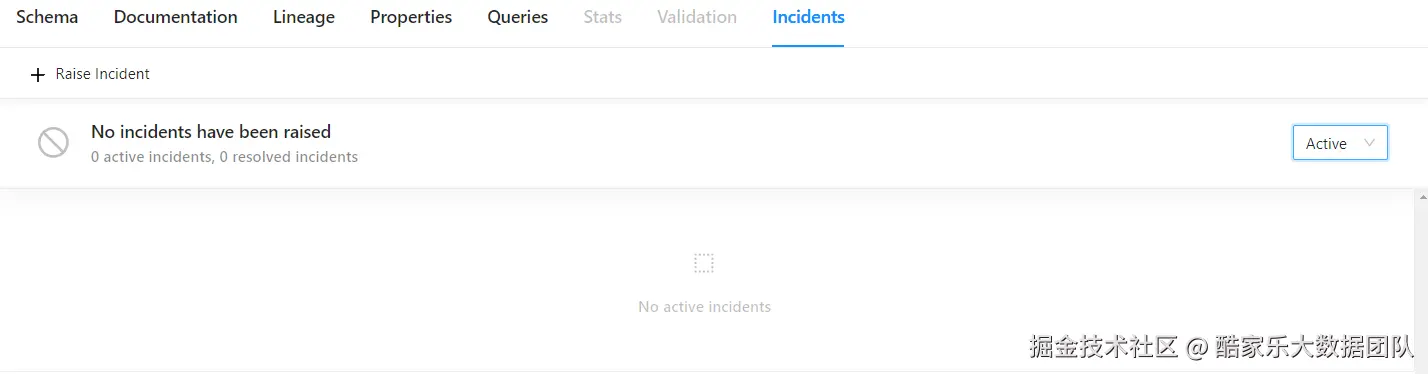The width and height of the screenshot is (1428, 374).
Task: Go to the Lineage tab
Action: click(304, 17)
